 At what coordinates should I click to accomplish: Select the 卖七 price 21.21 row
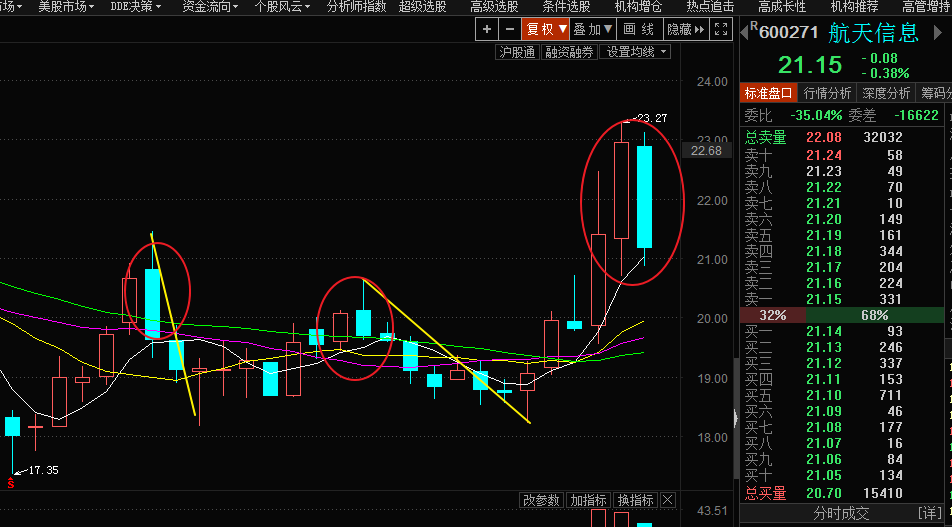click(842, 203)
